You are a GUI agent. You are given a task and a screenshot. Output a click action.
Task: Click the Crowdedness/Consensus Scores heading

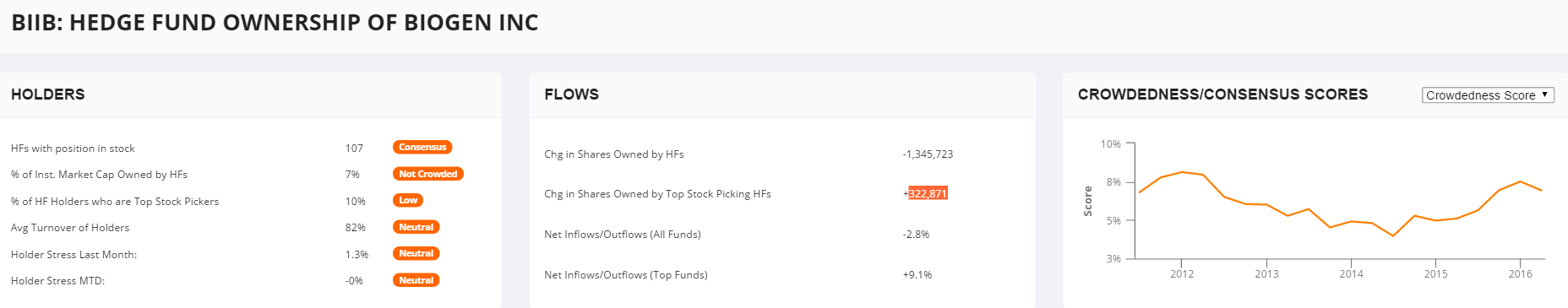tap(1222, 95)
